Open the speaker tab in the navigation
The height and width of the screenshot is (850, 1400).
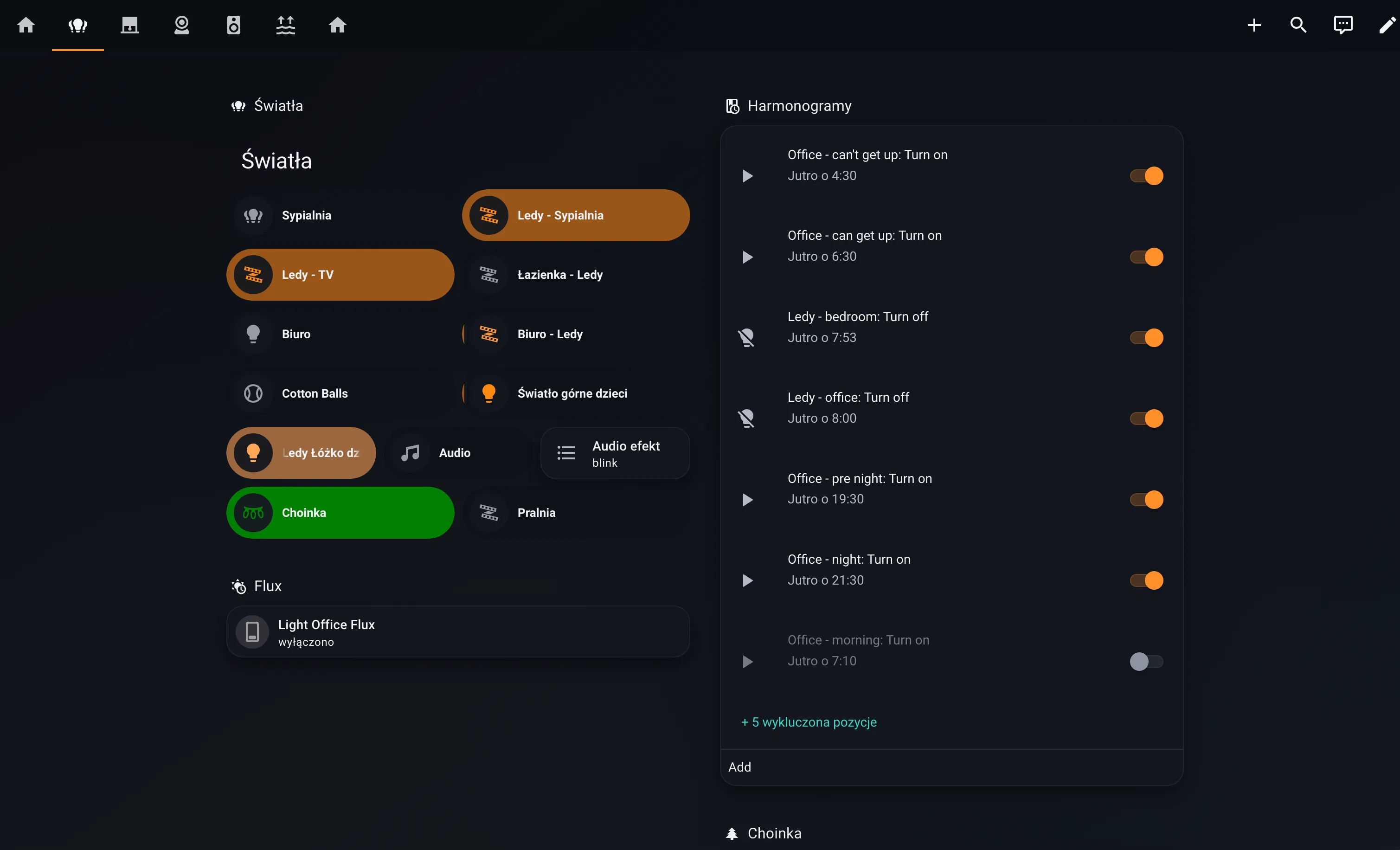tap(233, 25)
